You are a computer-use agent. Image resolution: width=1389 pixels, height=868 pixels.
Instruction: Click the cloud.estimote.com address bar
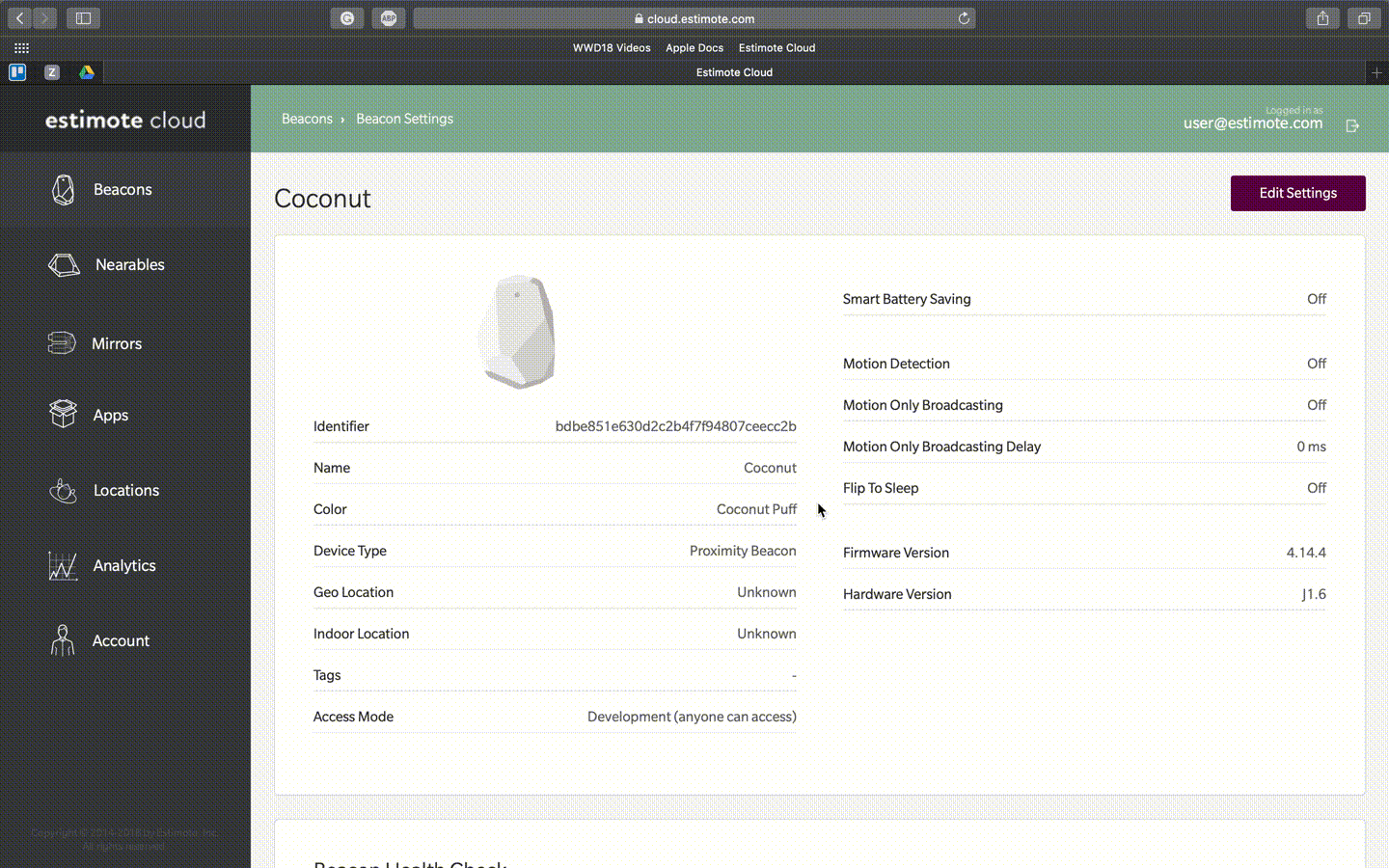click(x=694, y=18)
